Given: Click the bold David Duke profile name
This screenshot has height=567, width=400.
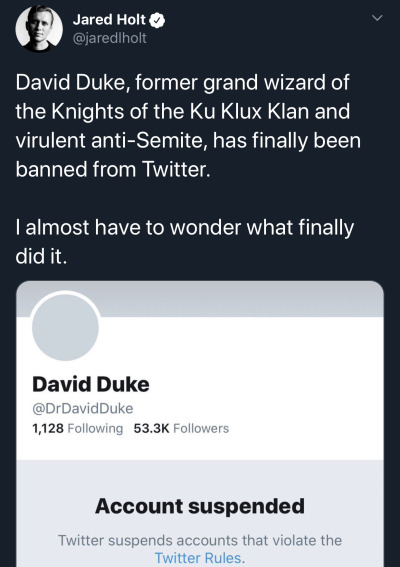Looking at the screenshot, I should (x=91, y=384).
